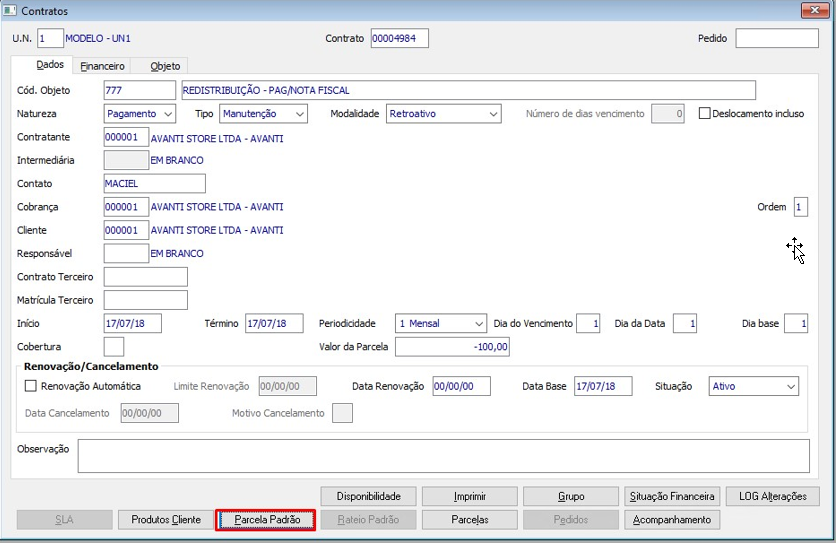837x543 pixels.
Task: Click the Dia base field
Action: (x=796, y=323)
